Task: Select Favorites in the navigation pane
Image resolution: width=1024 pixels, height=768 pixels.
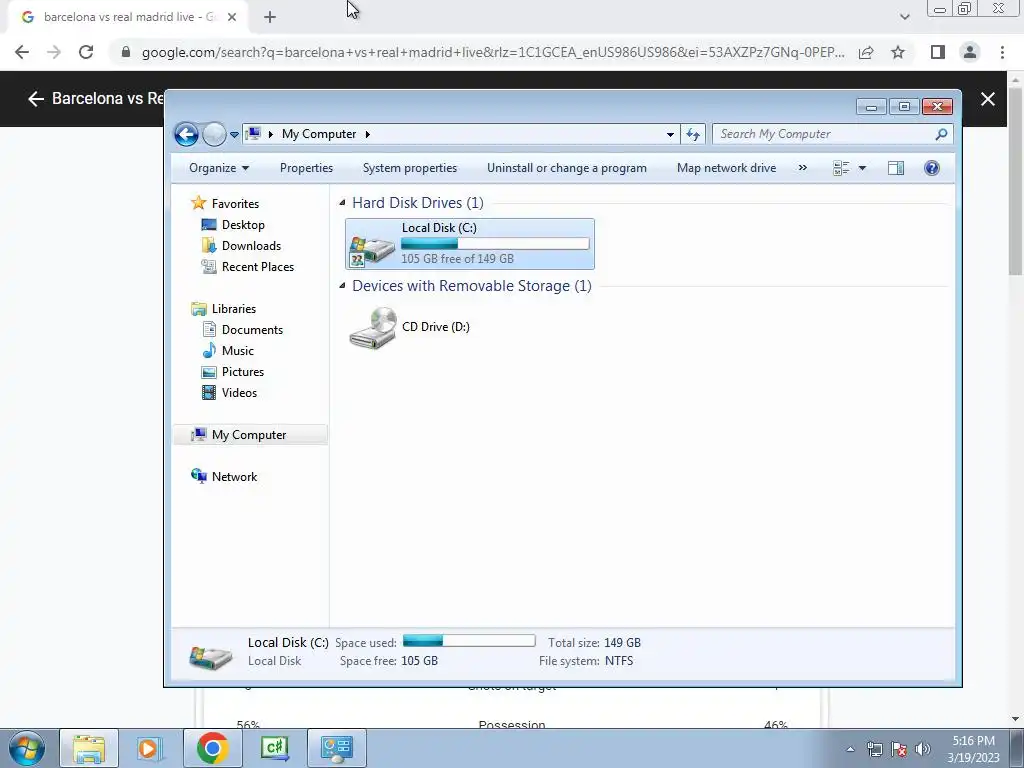Action: tap(235, 204)
